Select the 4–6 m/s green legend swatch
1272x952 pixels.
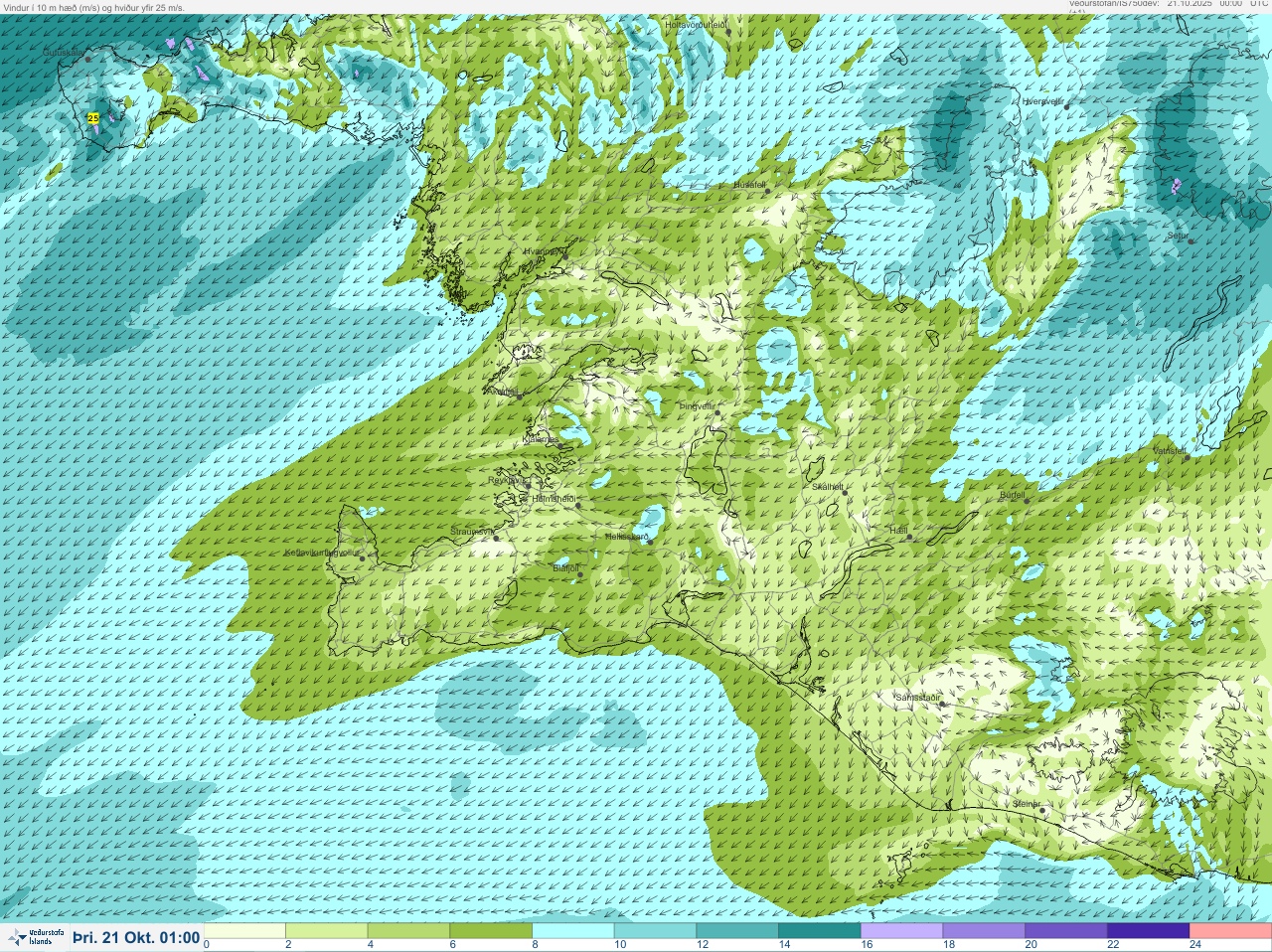409,931
